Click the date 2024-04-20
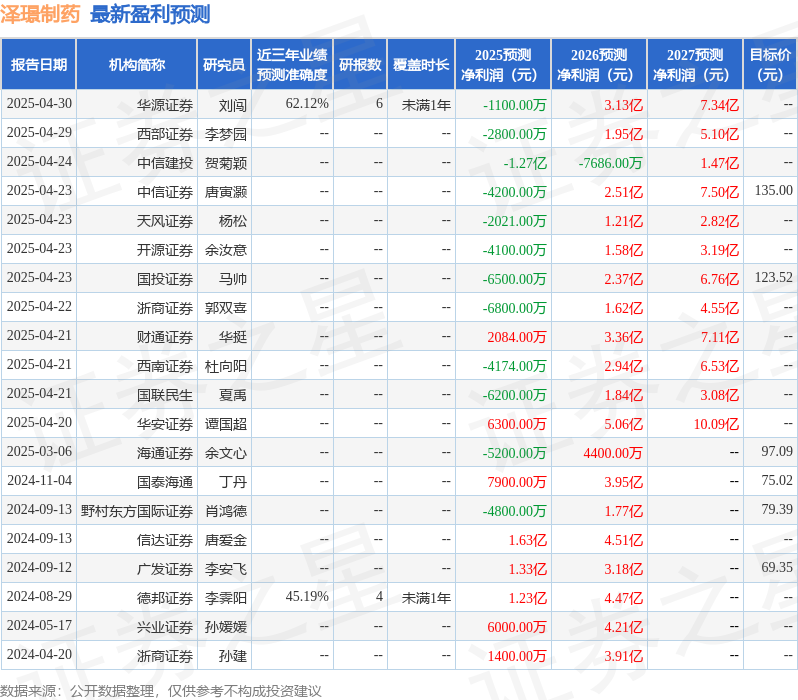The height and width of the screenshot is (700, 798). [39, 655]
